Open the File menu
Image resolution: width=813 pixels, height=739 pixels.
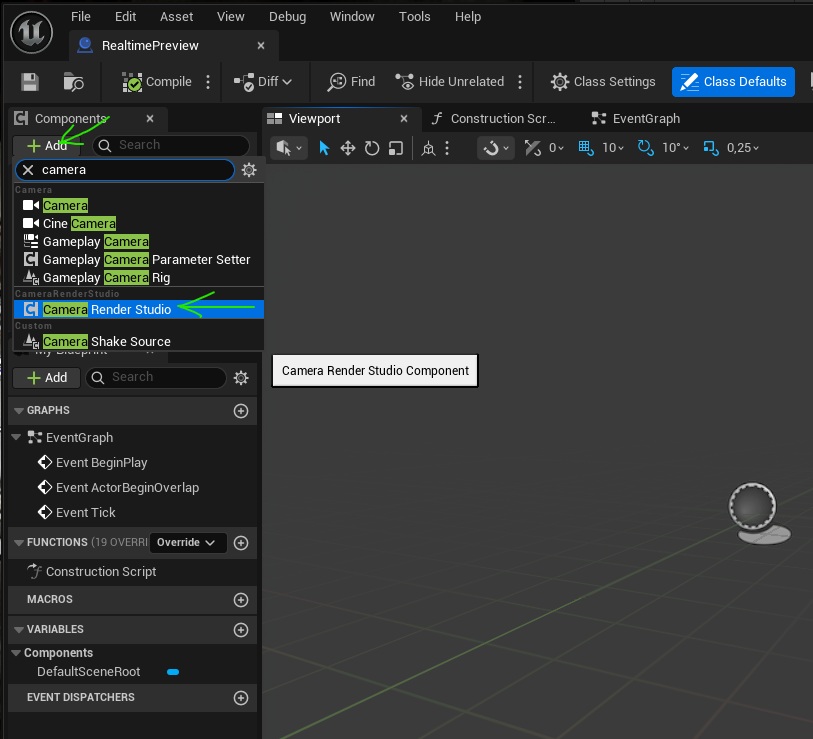(81, 17)
